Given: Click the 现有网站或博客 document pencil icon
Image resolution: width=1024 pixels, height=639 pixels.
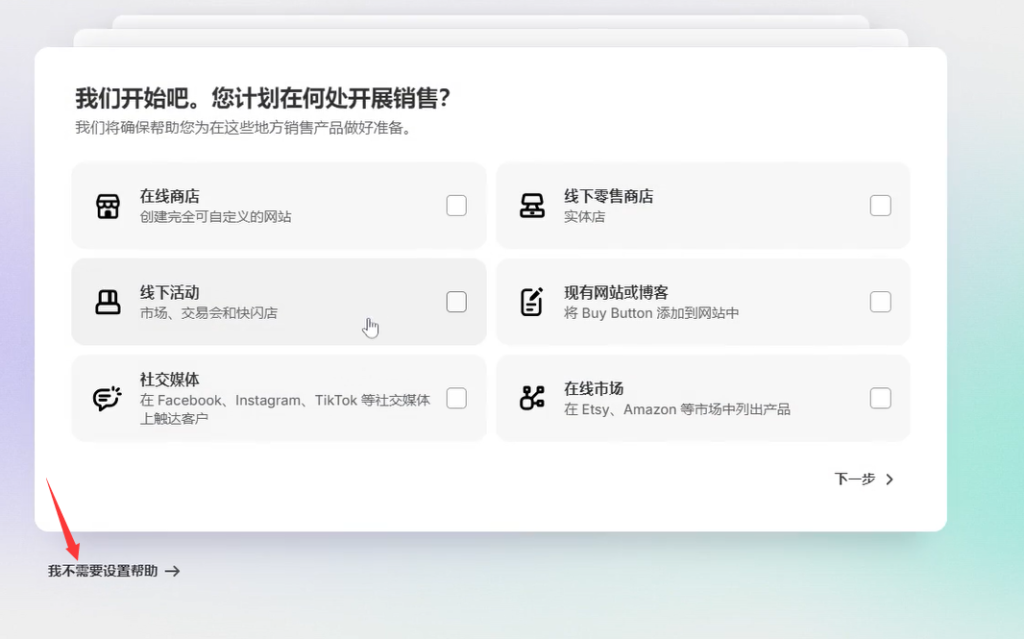Looking at the screenshot, I should pos(532,302).
